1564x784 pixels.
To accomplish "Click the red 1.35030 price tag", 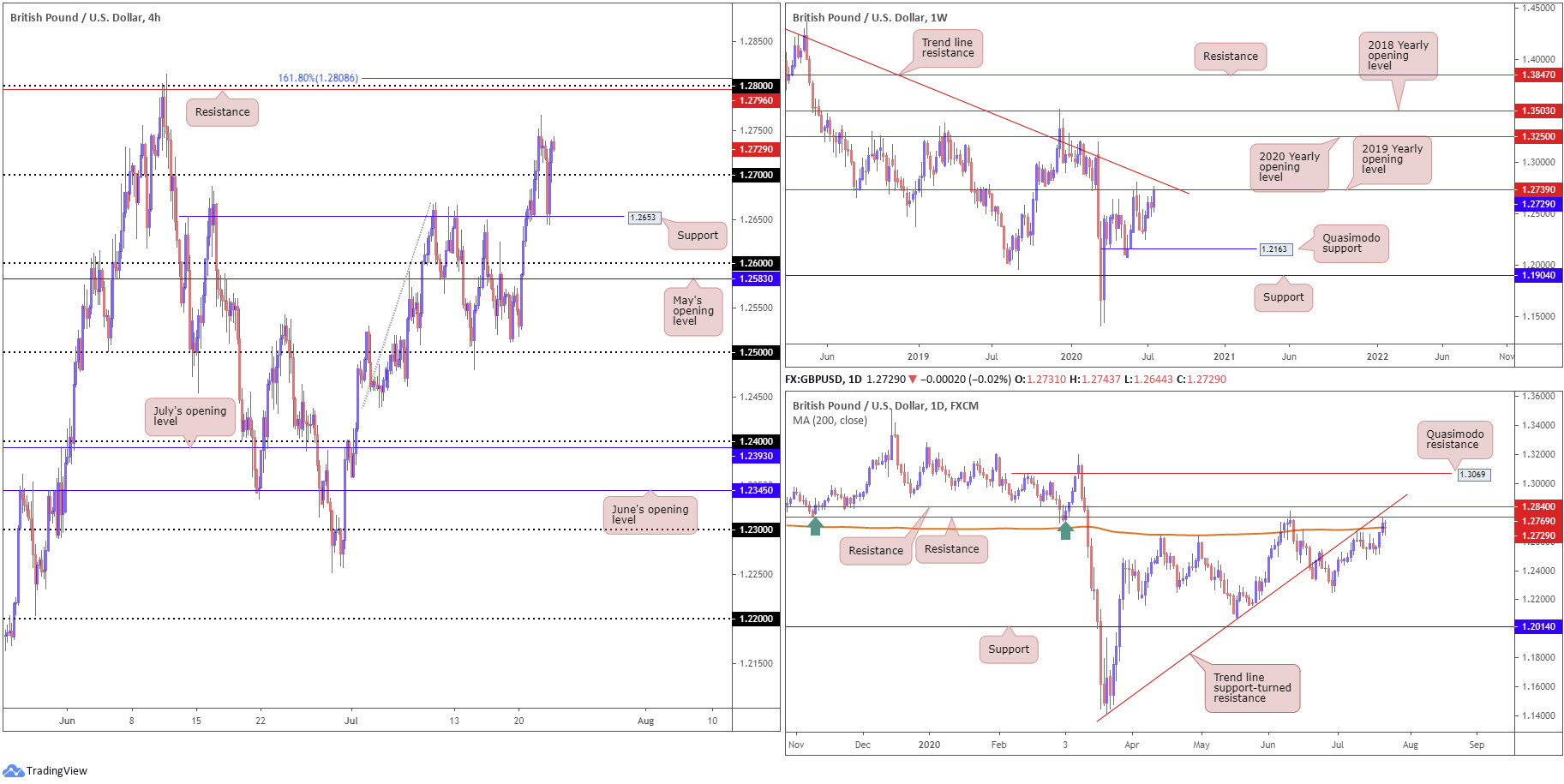I will tap(1537, 111).
